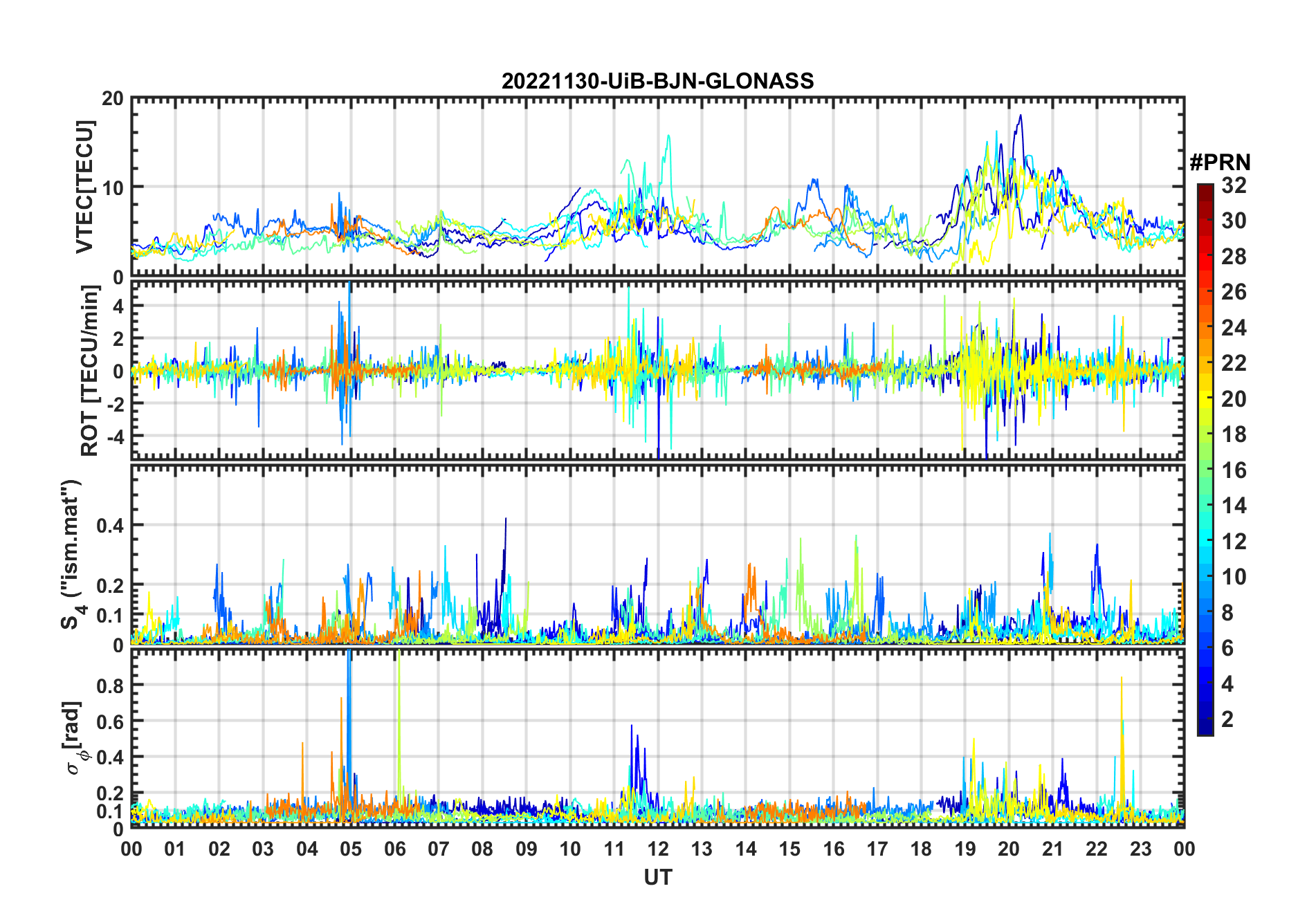Click the x-axis tick label 19
This screenshot has height=920, width=1316.
(965, 849)
